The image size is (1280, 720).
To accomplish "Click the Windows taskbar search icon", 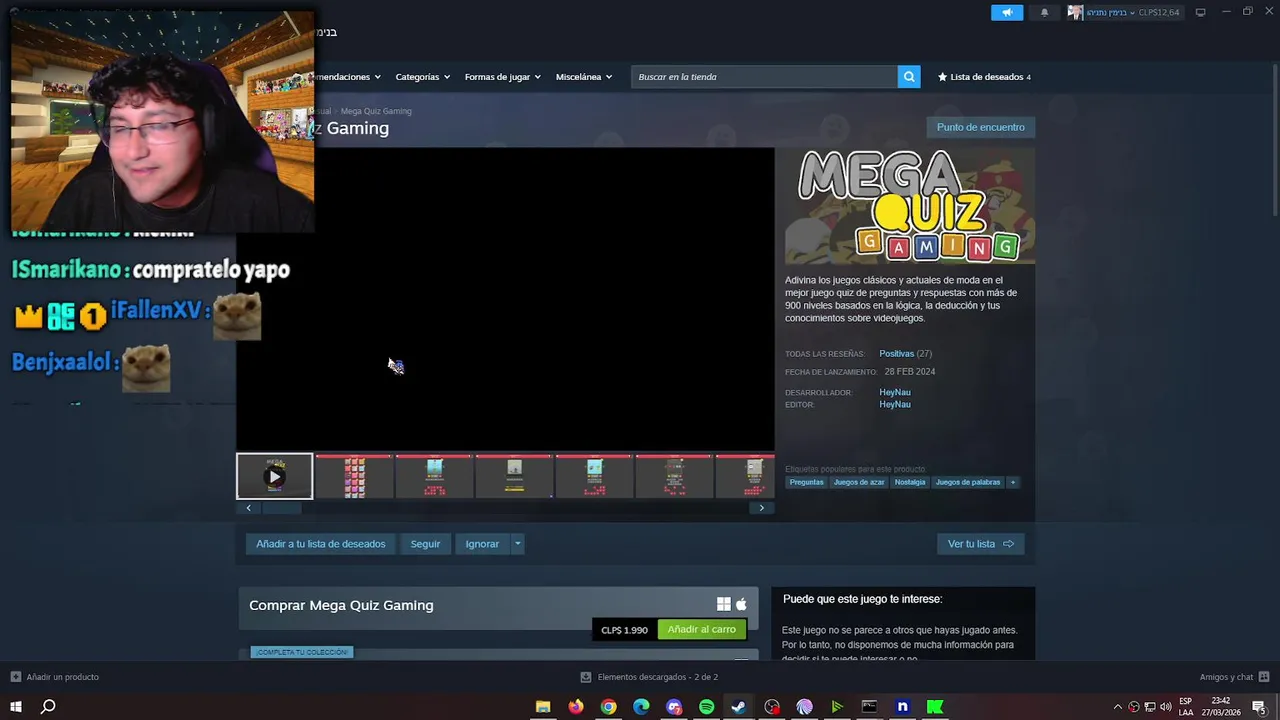I will [x=47, y=707].
